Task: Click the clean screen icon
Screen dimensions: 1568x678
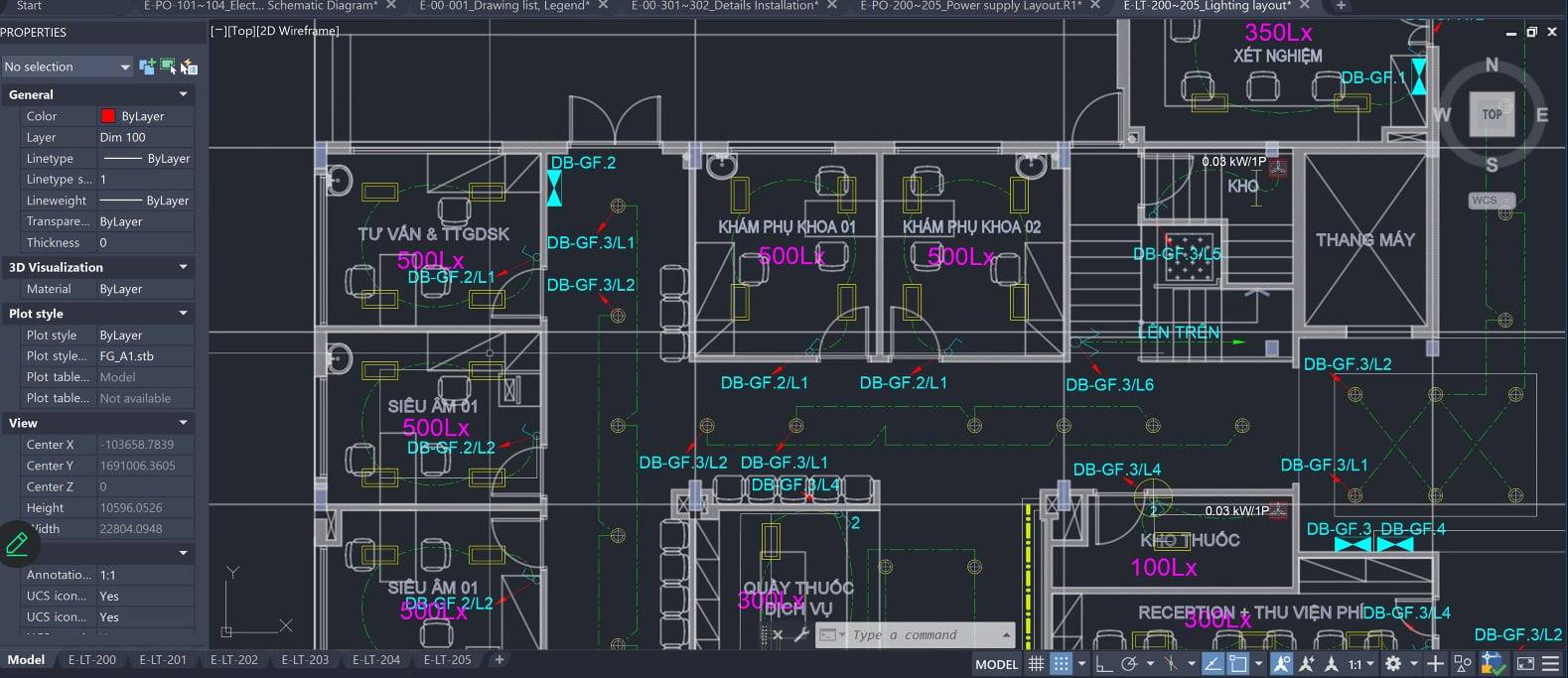Action: click(1526, 664)
